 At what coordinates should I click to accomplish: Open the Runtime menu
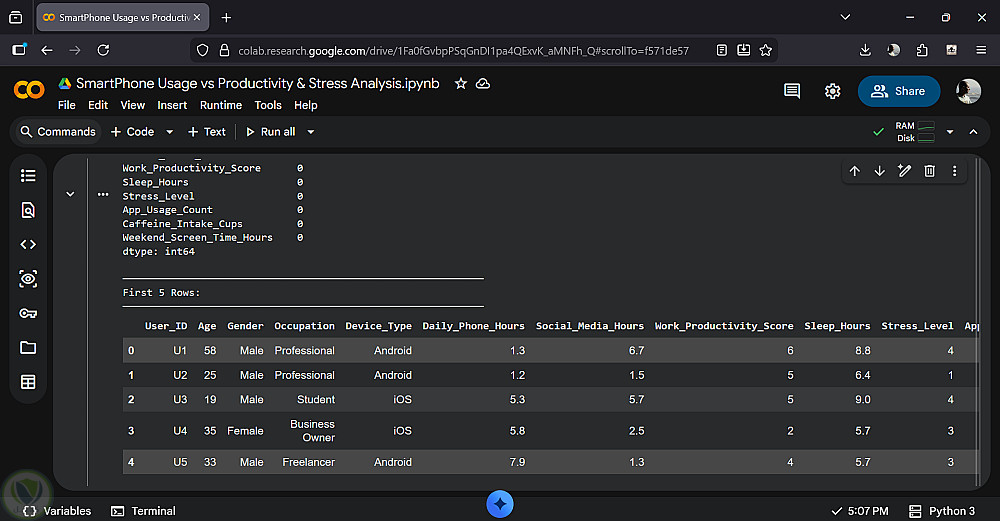coord(220,105)
